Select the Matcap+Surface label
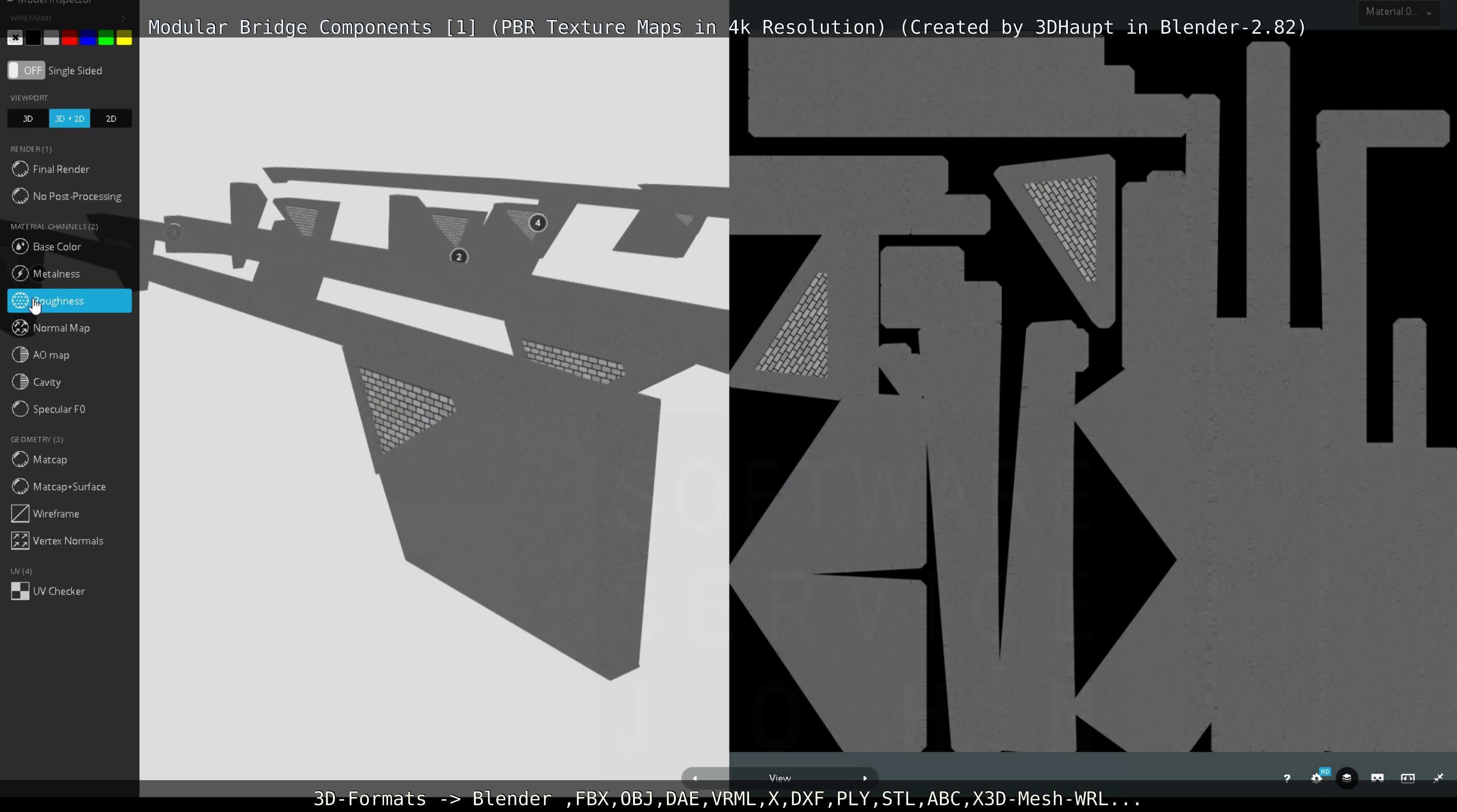The image size is (1457, 812). 70,487
